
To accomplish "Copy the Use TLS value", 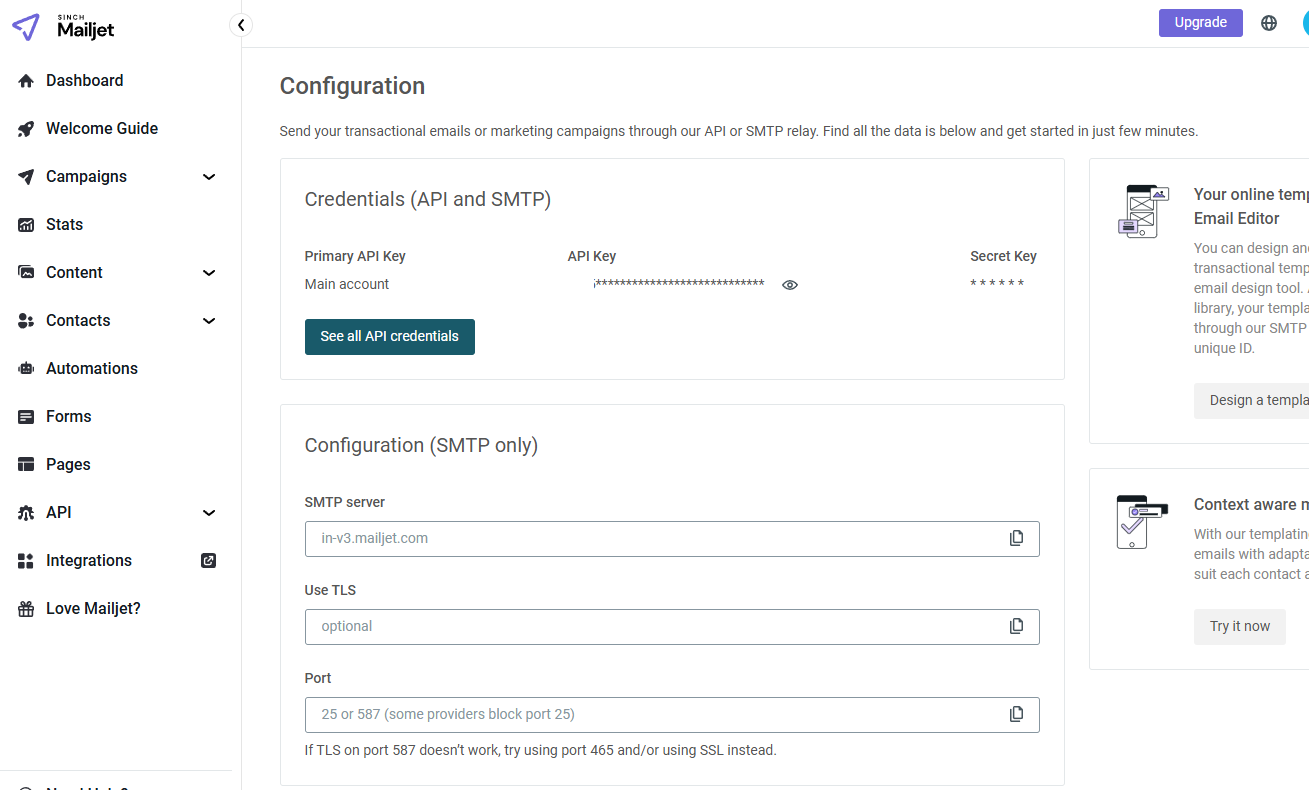I will pos(1016,626).
